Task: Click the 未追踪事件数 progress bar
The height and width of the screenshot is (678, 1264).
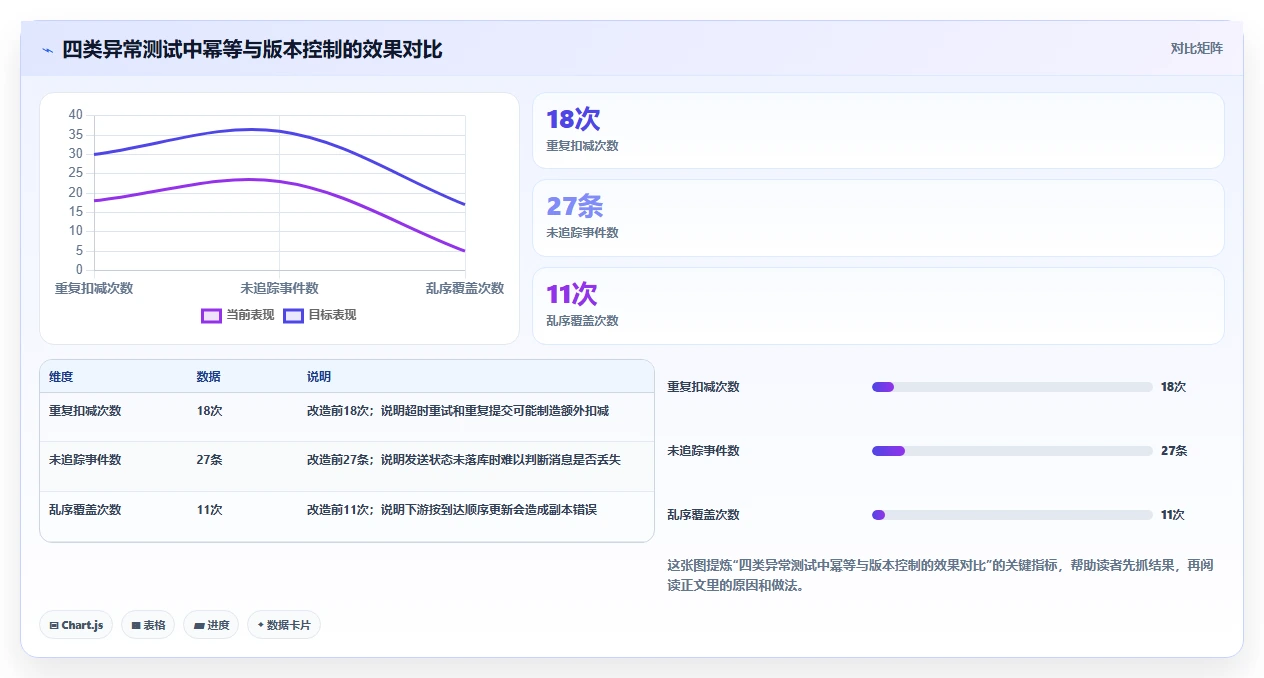Action: coord(1012,451)
